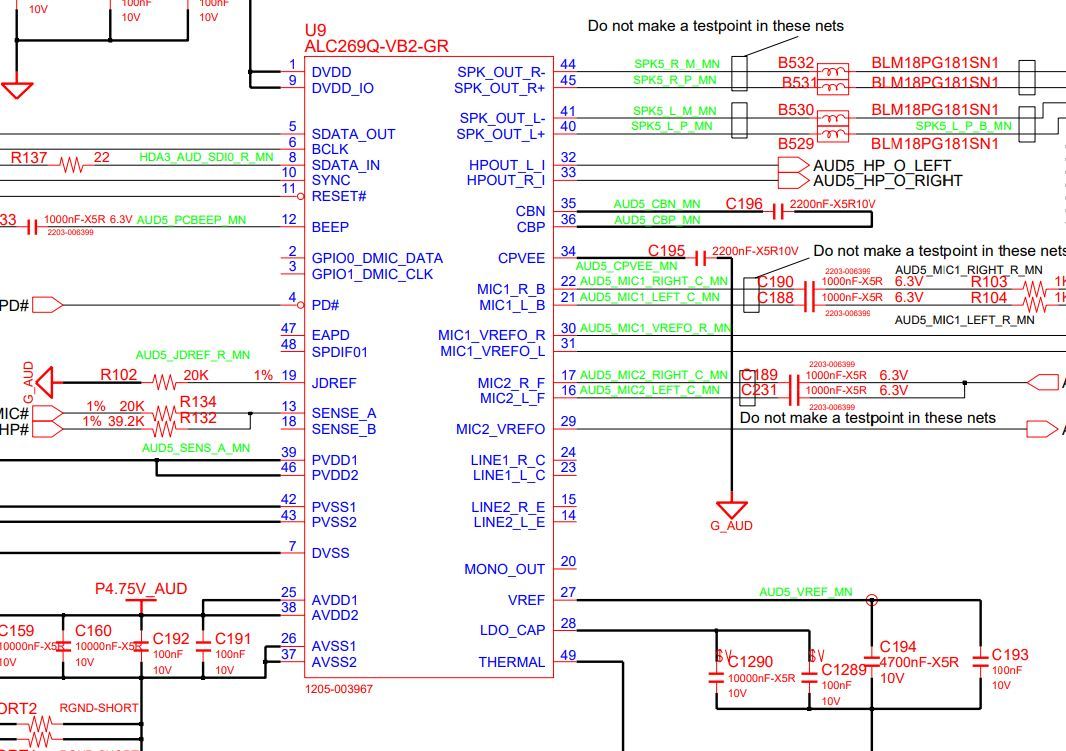Screen dimensions: 1066x751
Task: Click the 1205-003967 part code below U9
Action: pyautogui.click(x=339, y=689)
